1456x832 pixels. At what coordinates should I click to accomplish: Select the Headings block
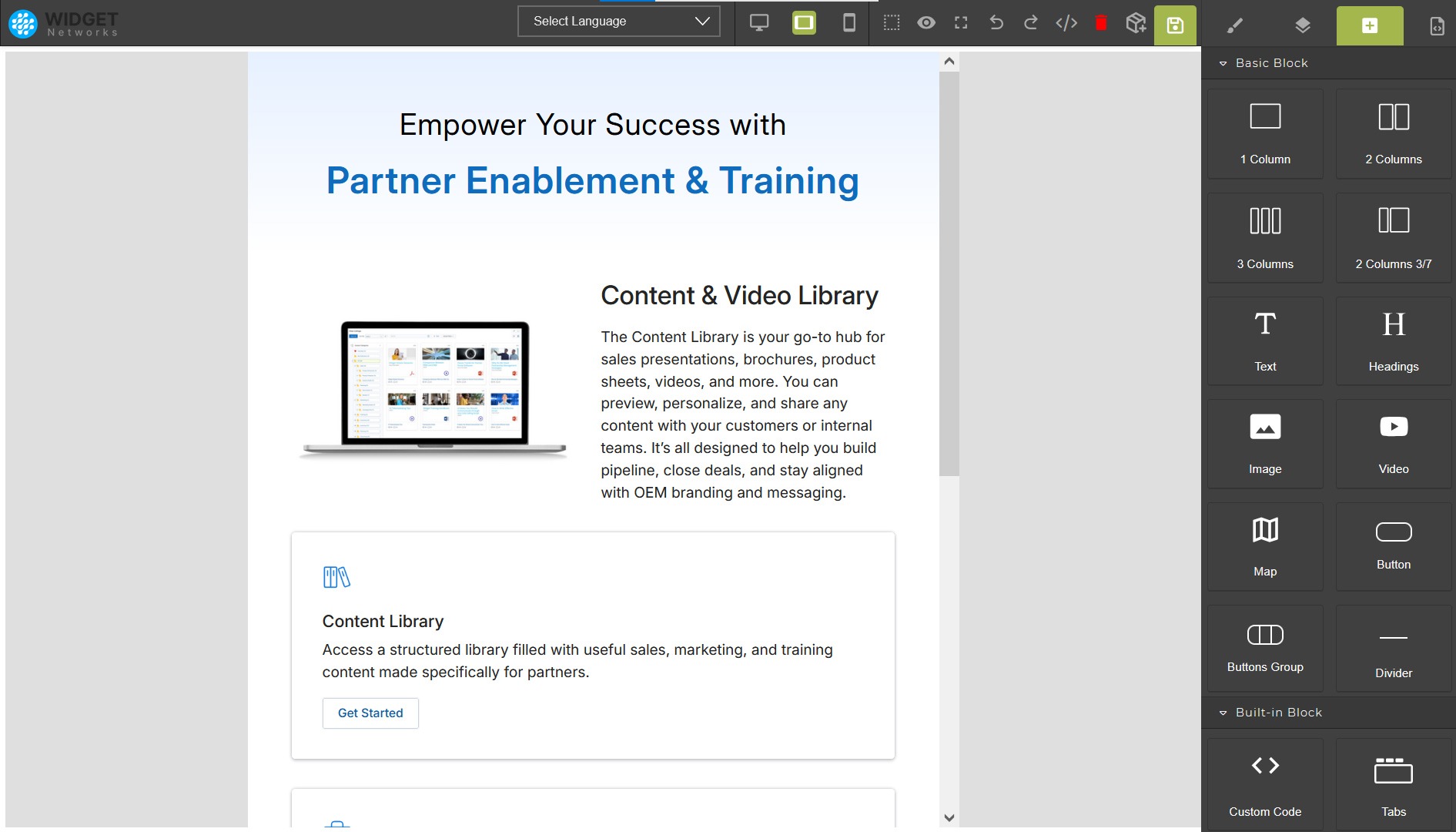(x=1394, y=341)
